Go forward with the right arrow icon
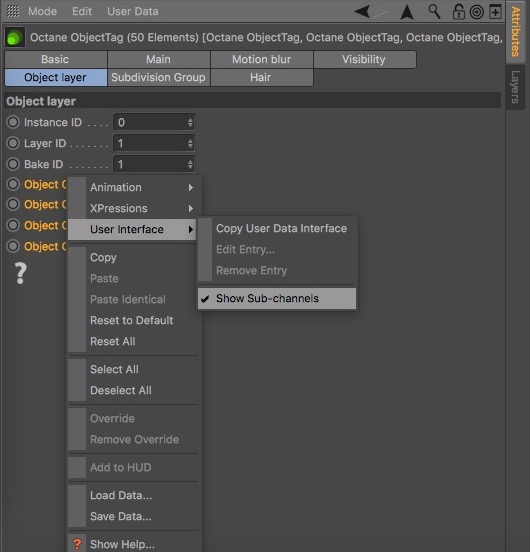 [x=380, y=12]
